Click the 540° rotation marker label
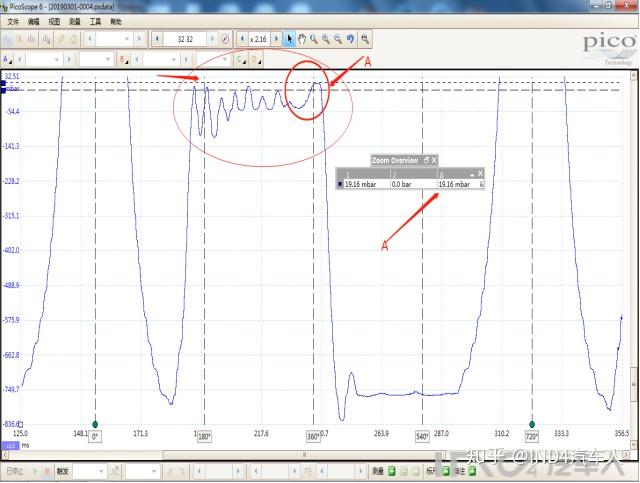Viewport: 640px width, 483px height. [422, 437]
